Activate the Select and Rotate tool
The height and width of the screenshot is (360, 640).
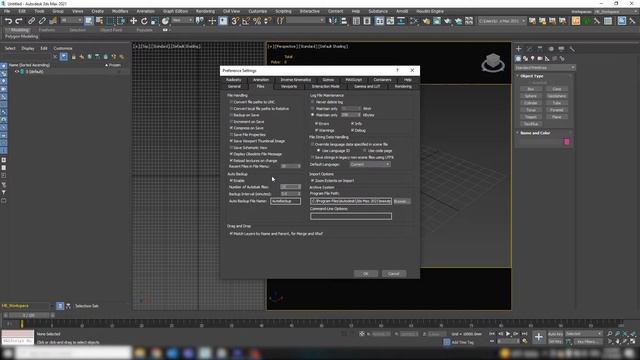point(144,21)
